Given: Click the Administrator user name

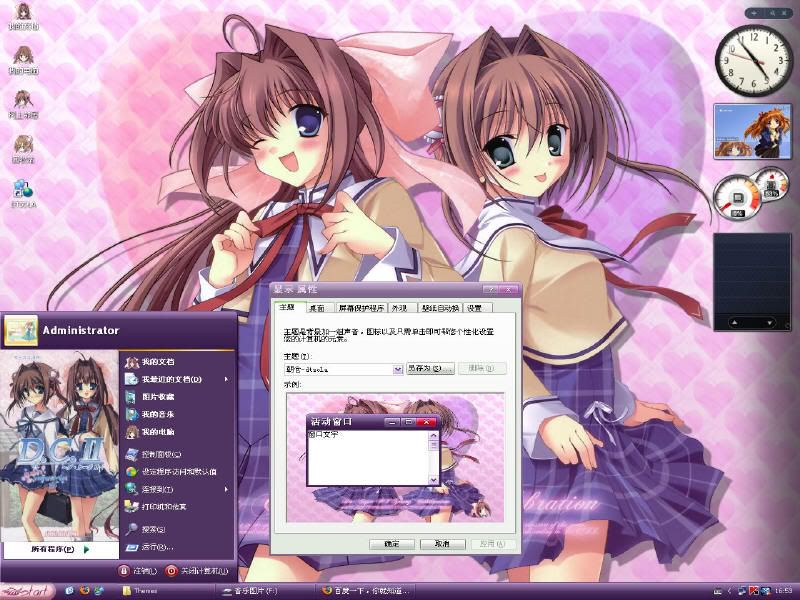Looking at the screenshot, I should click(81, 330).
